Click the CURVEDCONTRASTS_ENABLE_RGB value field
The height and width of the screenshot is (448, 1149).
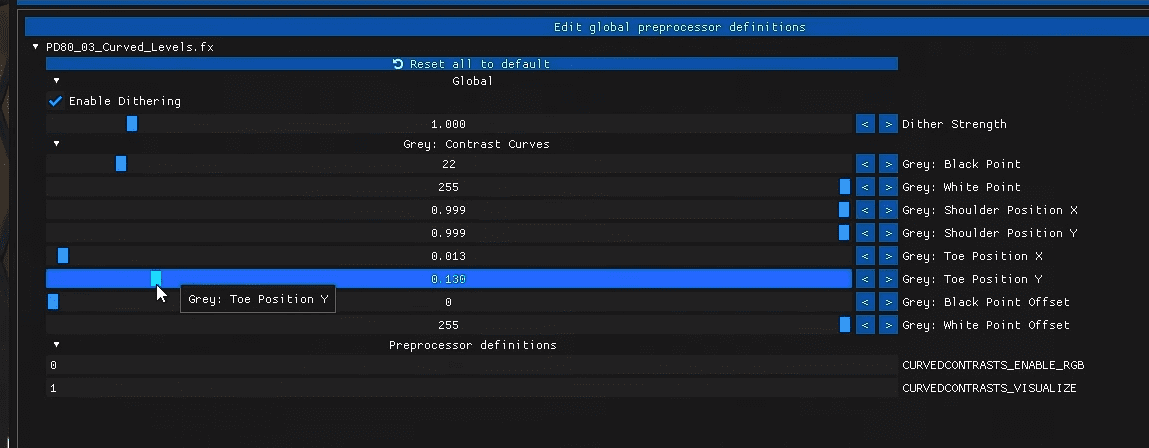(x=472, y=365)
